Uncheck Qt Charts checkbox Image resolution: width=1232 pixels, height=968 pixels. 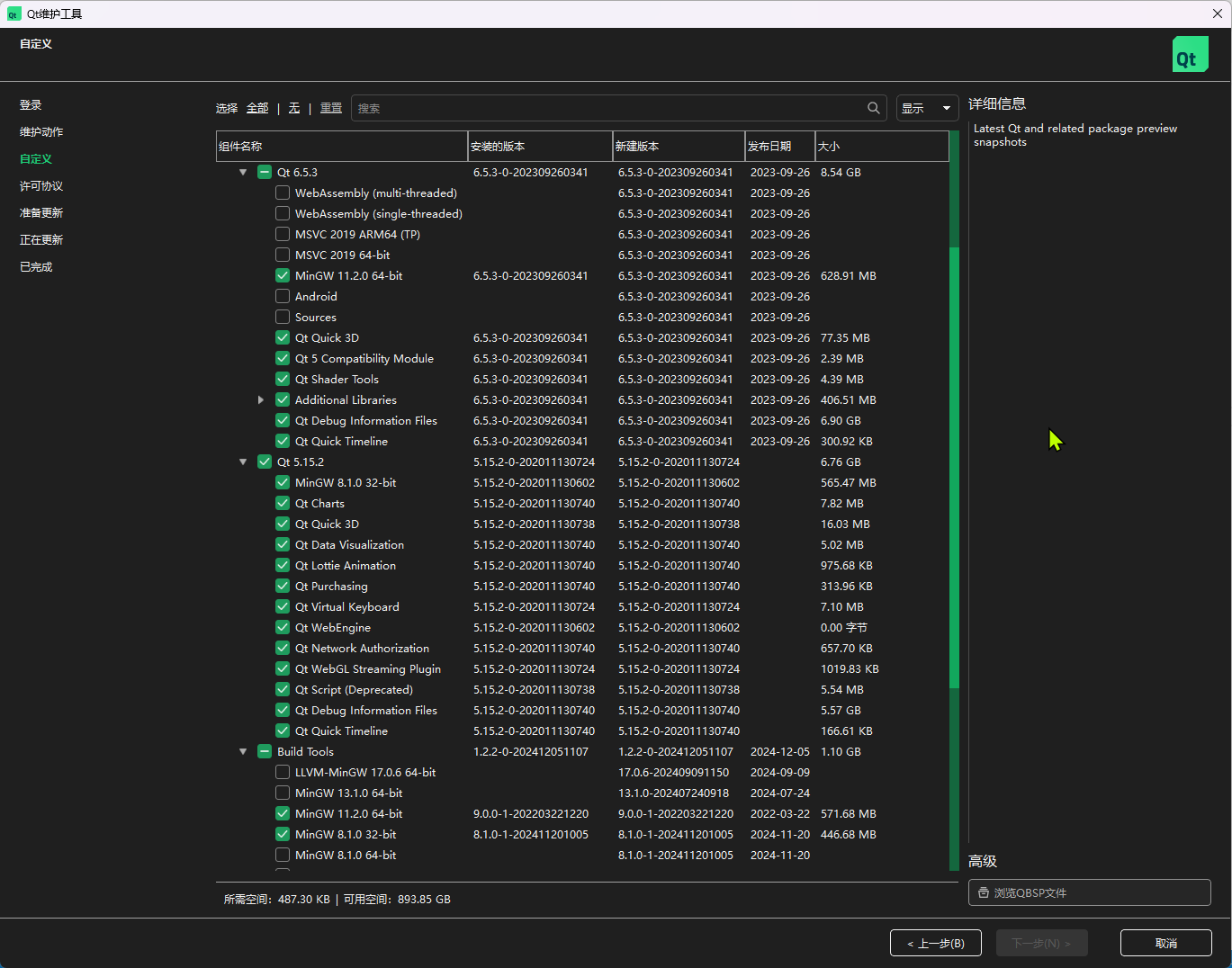(283, 503)
